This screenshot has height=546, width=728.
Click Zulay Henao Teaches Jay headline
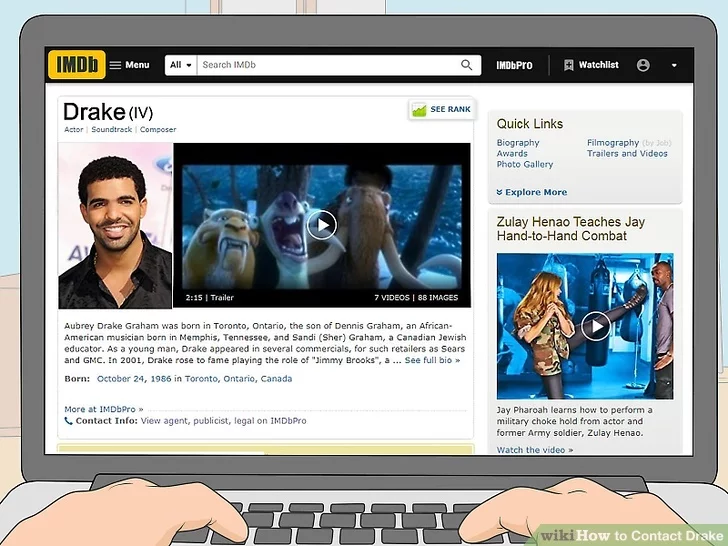click(x=571, y=229)
